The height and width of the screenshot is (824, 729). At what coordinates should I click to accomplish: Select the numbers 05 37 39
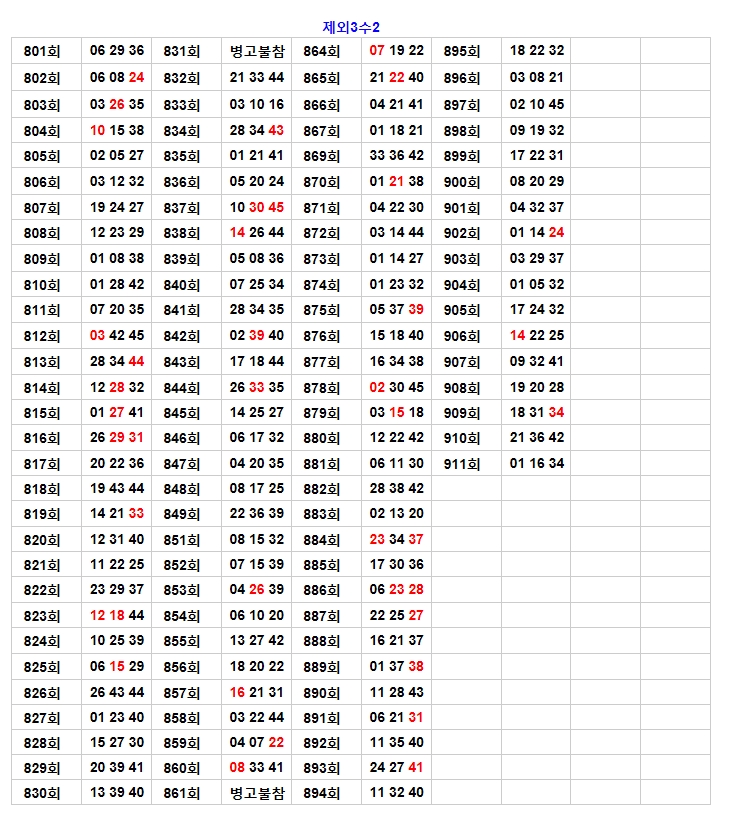397,310
